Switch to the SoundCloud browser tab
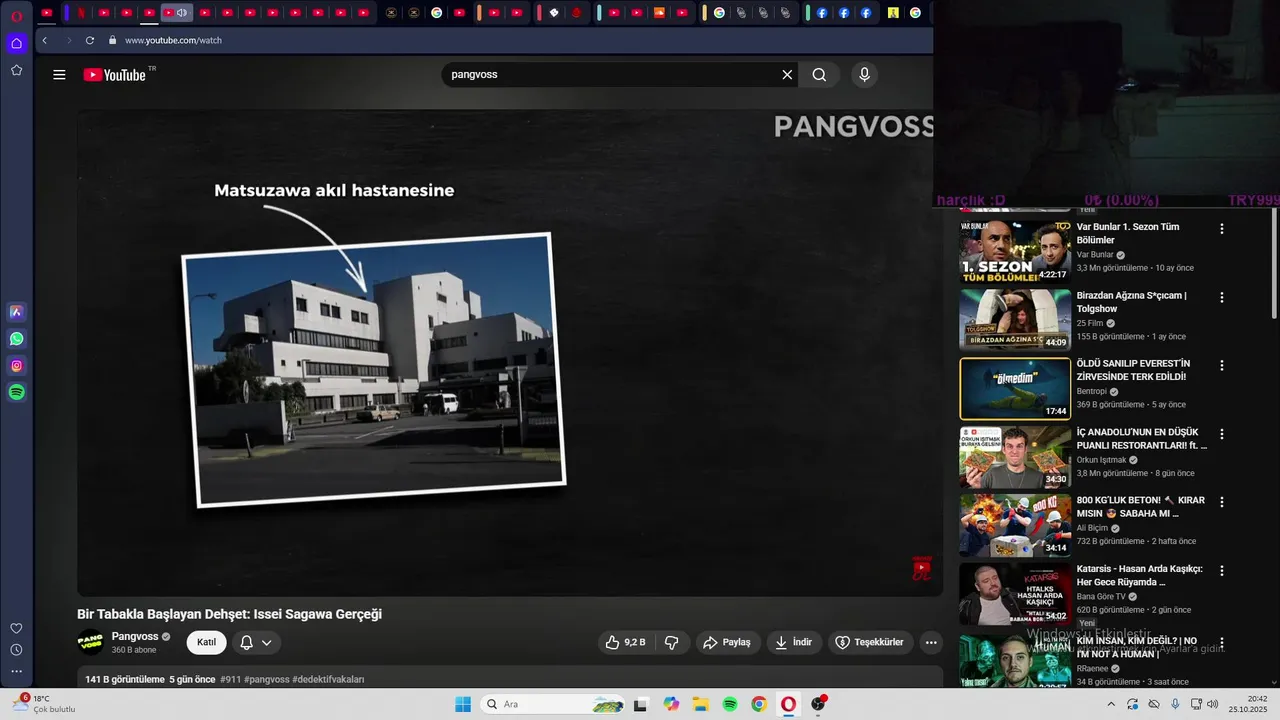Screen dimensions: 1280x720 pos(659,13)
